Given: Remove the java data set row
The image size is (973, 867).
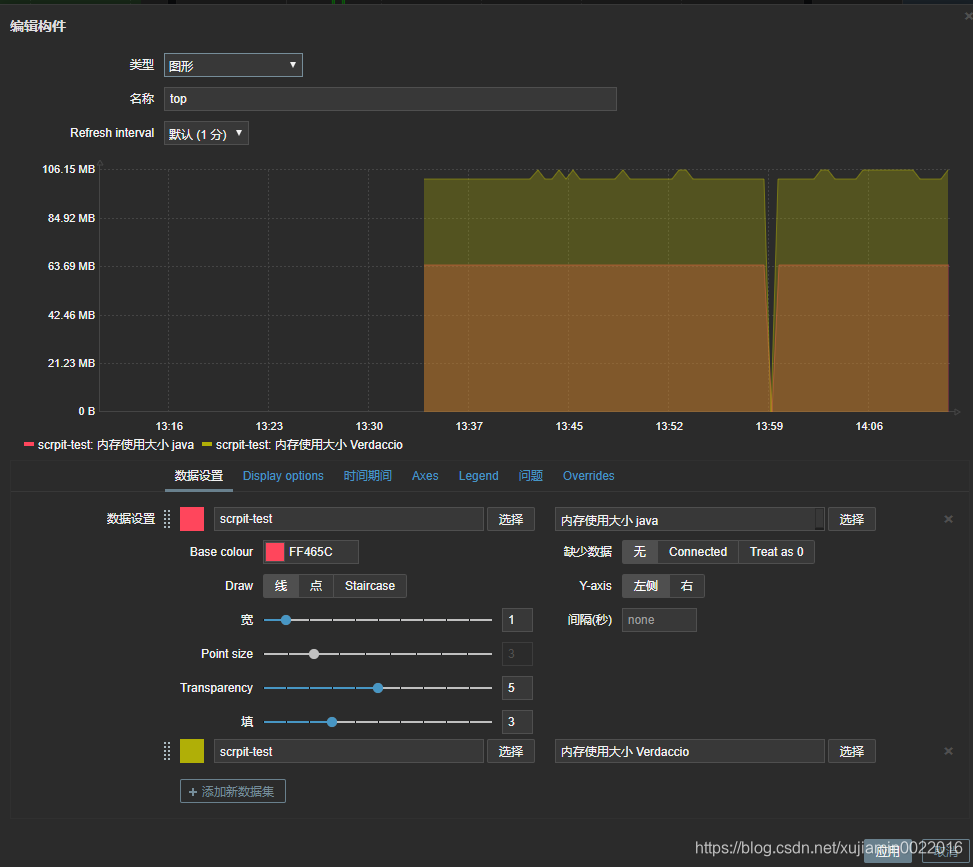Looking at the screenshot, I should (x=948, y=519).
